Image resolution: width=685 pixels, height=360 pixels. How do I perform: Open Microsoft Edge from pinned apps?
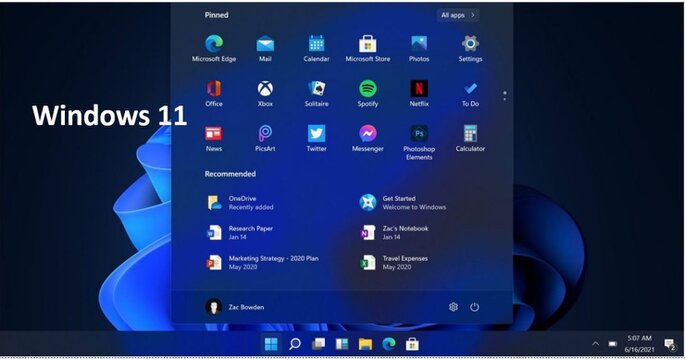tap(214, 48)
